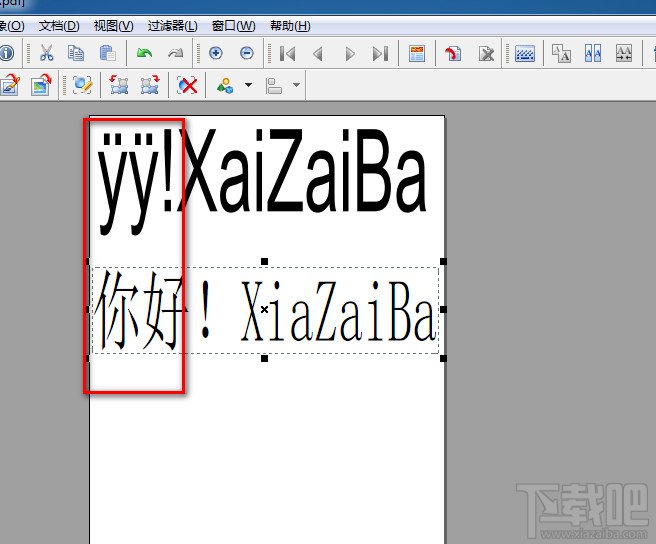Paste from clipboard using the Paste icon
This screenshot has width=656, height=544.
tap(108, 53)
